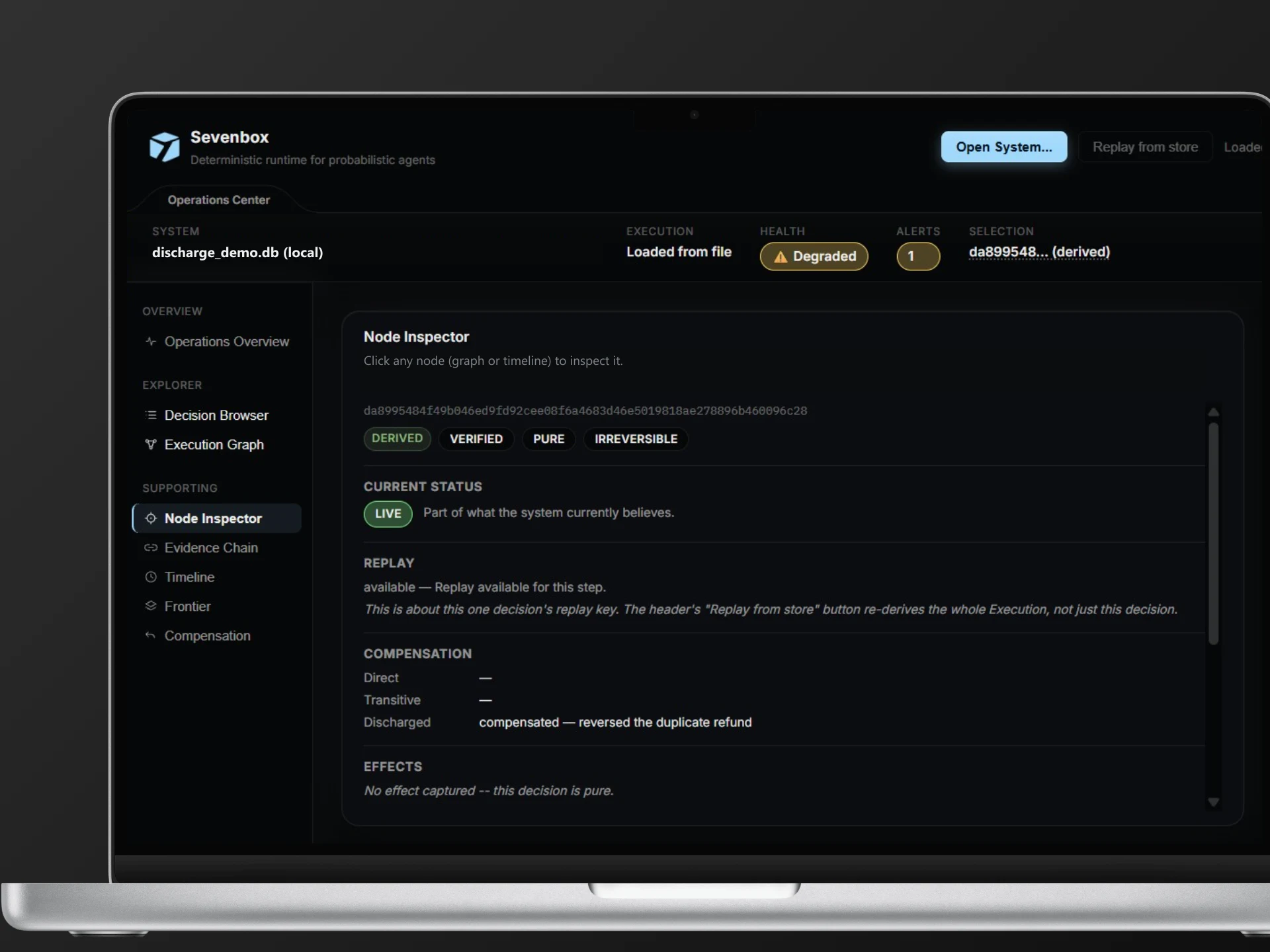Click the warning triangle in Degraded badge
1270x952 pixels.
tap(781, 257)
